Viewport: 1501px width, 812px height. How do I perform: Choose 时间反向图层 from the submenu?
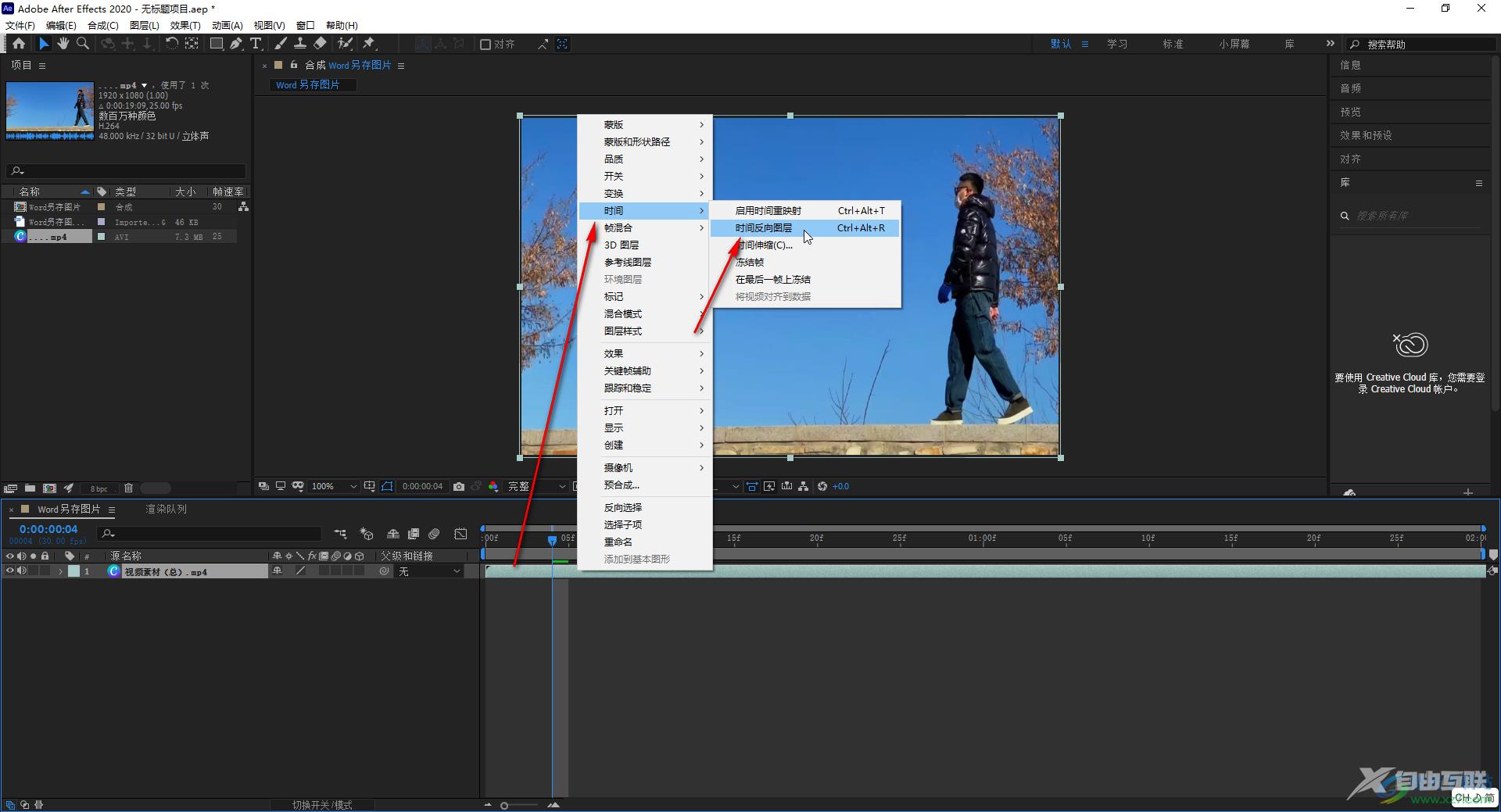(x=805, y=228)
